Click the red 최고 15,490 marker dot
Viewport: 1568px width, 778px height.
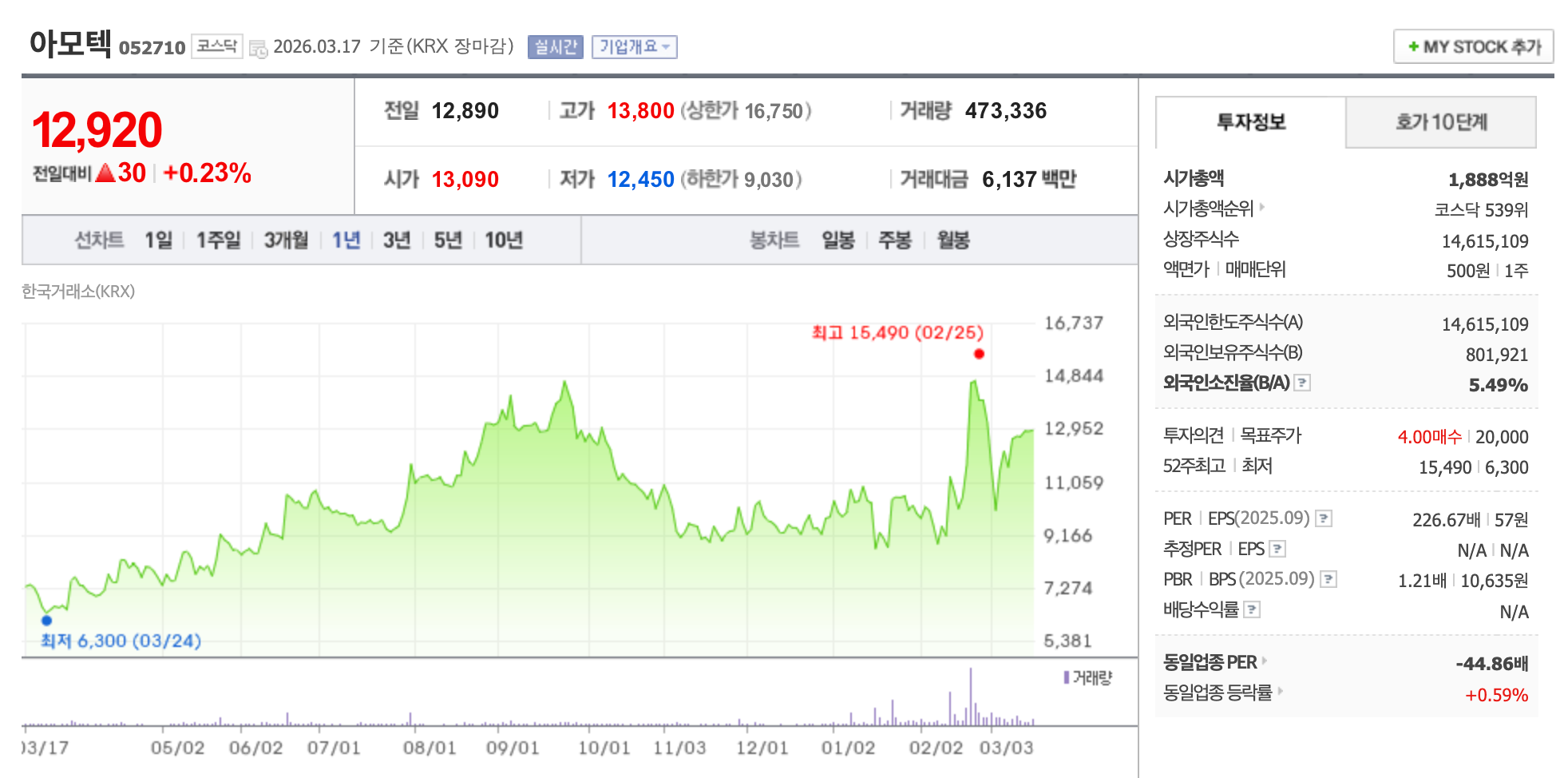tap(979, 354)
